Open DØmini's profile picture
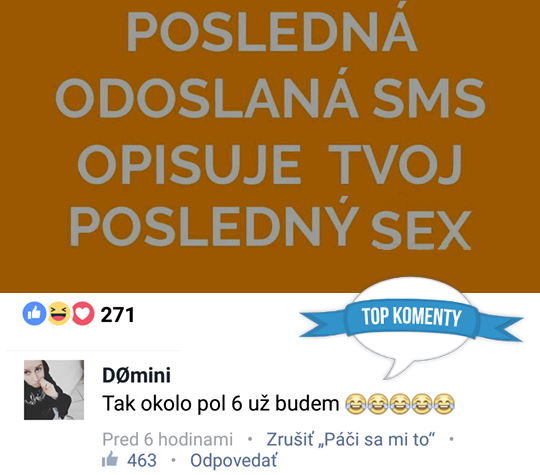540x475 pixels. pos(54,390)
